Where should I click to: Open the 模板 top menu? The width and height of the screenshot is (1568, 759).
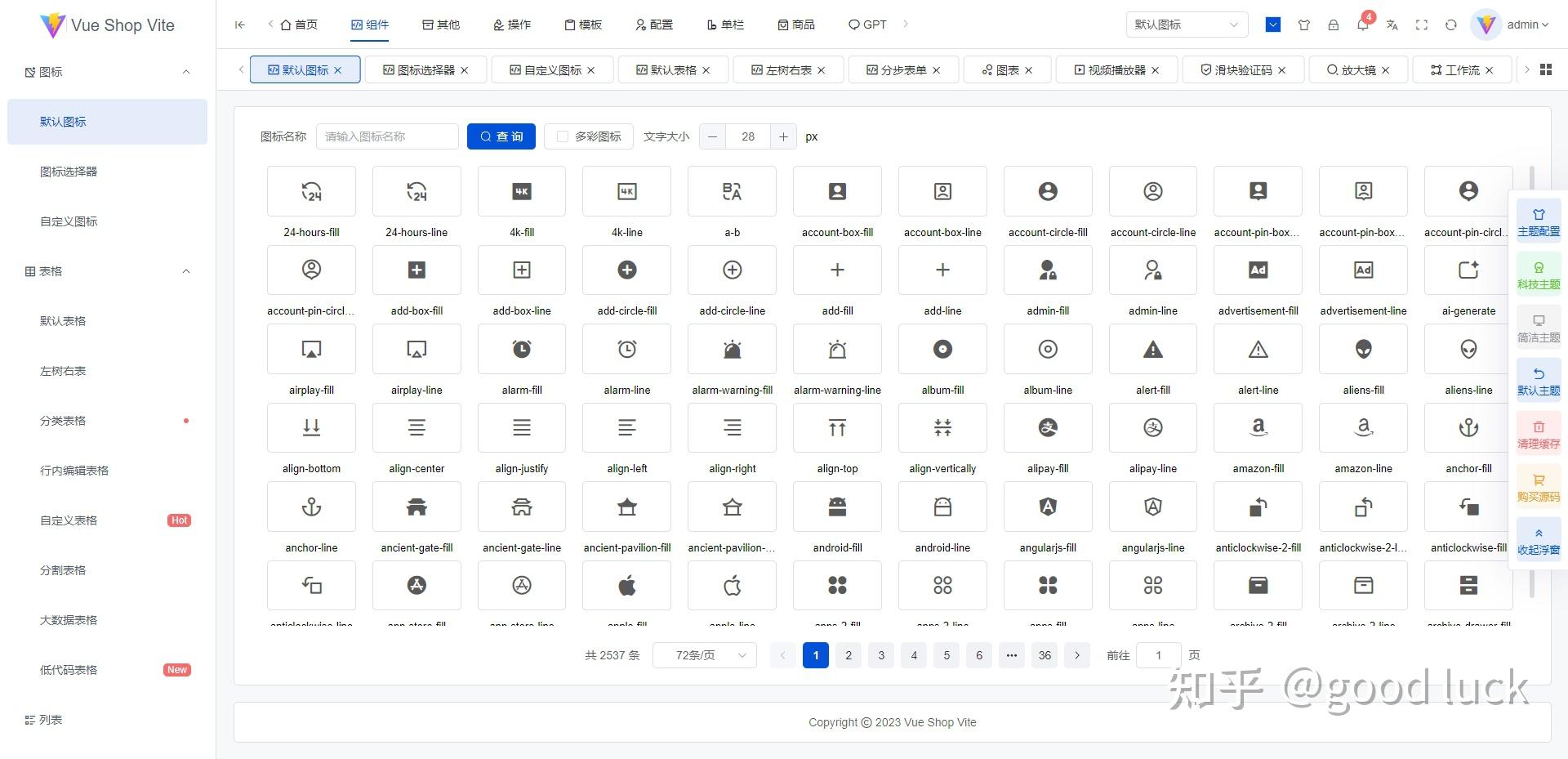pyautogui.click(x=583, y=25)
